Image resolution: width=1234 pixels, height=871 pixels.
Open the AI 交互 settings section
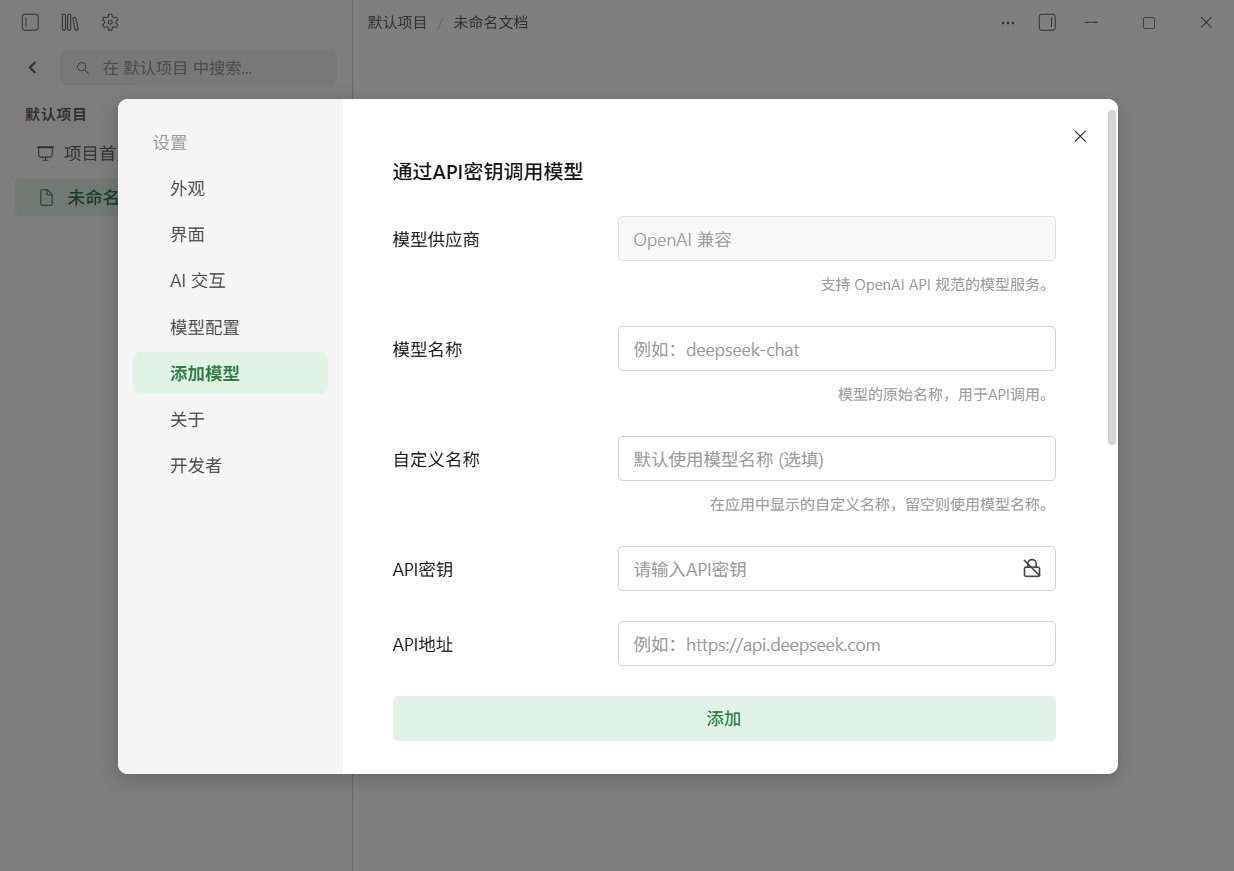(197, 281)
